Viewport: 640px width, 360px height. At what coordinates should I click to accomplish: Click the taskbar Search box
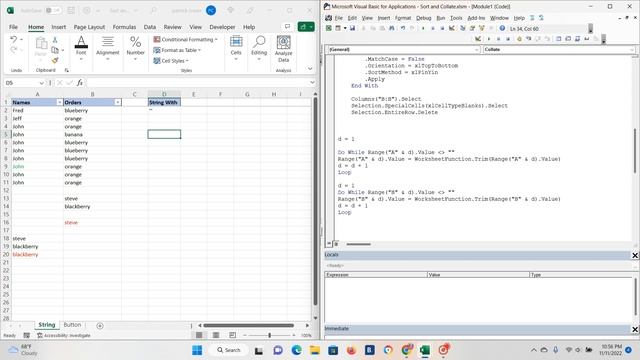pos(229,350)
